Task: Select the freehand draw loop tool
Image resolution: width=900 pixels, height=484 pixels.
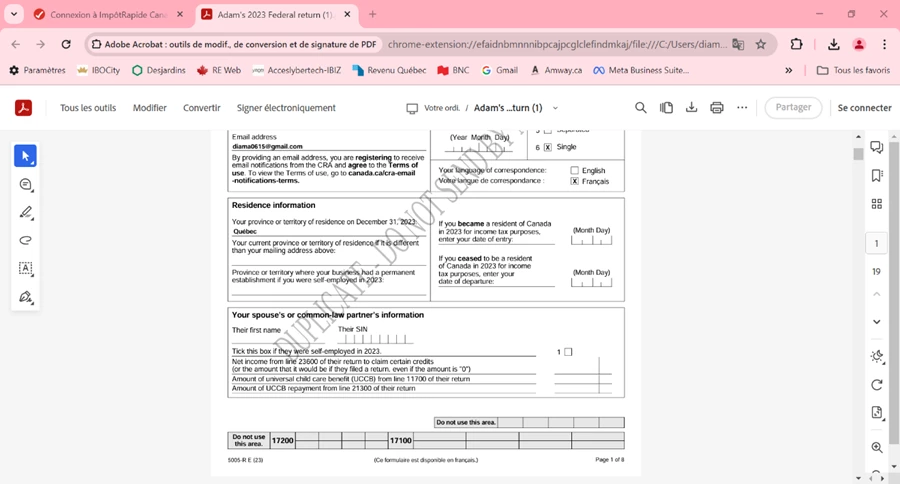Action: coord(25,241)
